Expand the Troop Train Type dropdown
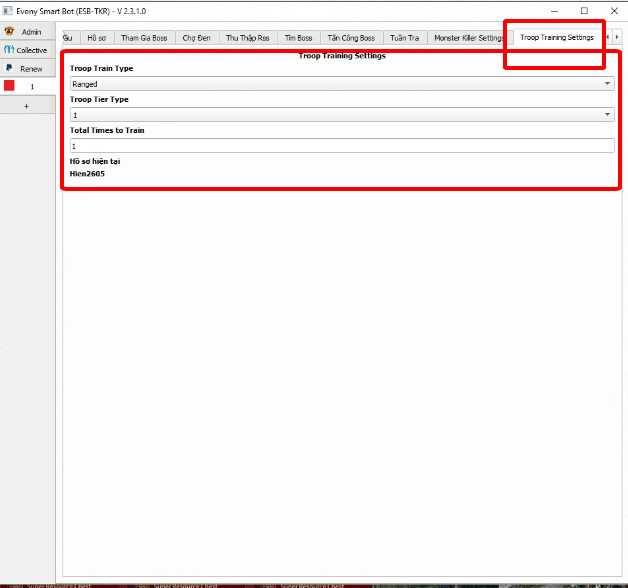 tap(341, 84)
